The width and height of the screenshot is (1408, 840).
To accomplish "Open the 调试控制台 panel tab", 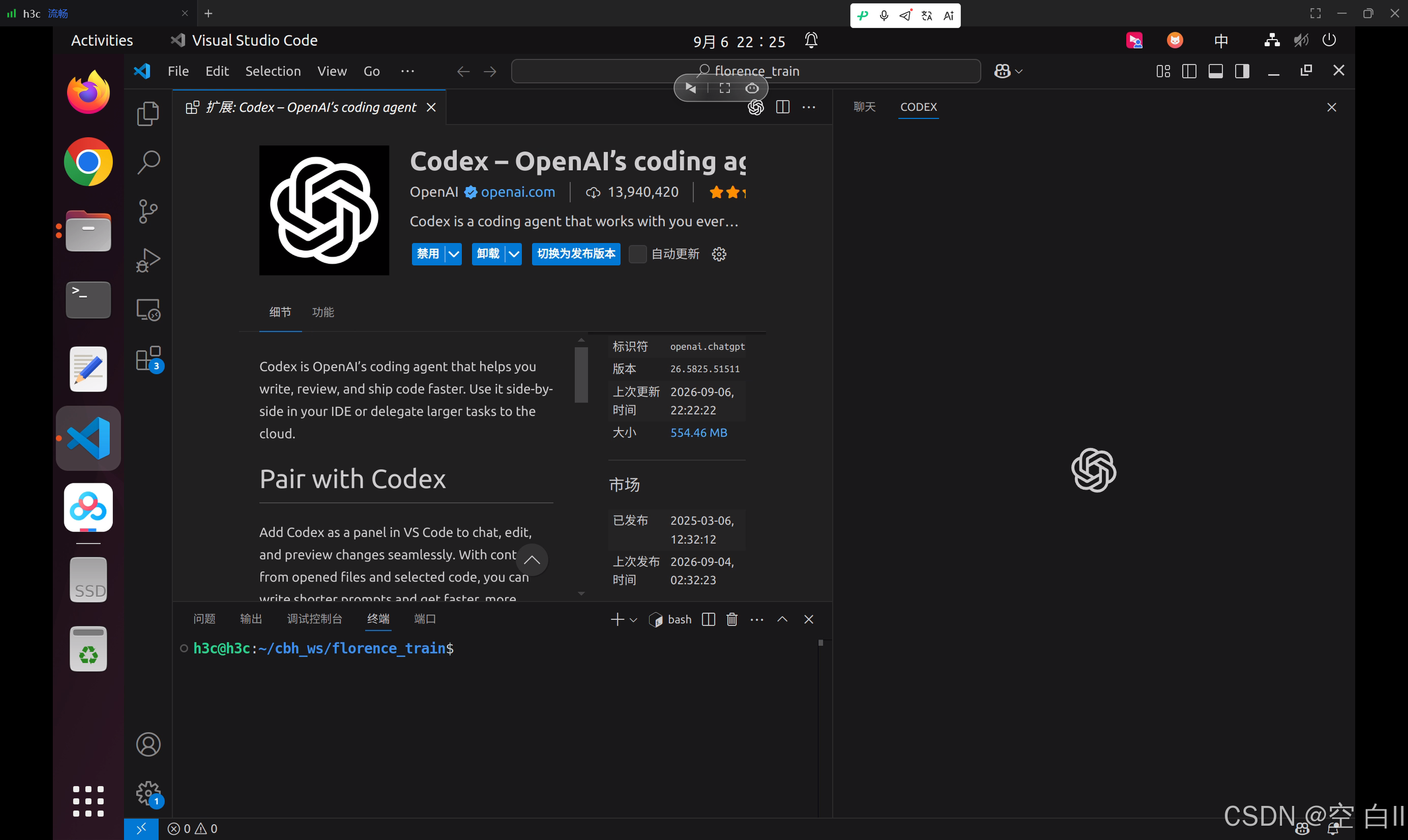I will 314,618.
